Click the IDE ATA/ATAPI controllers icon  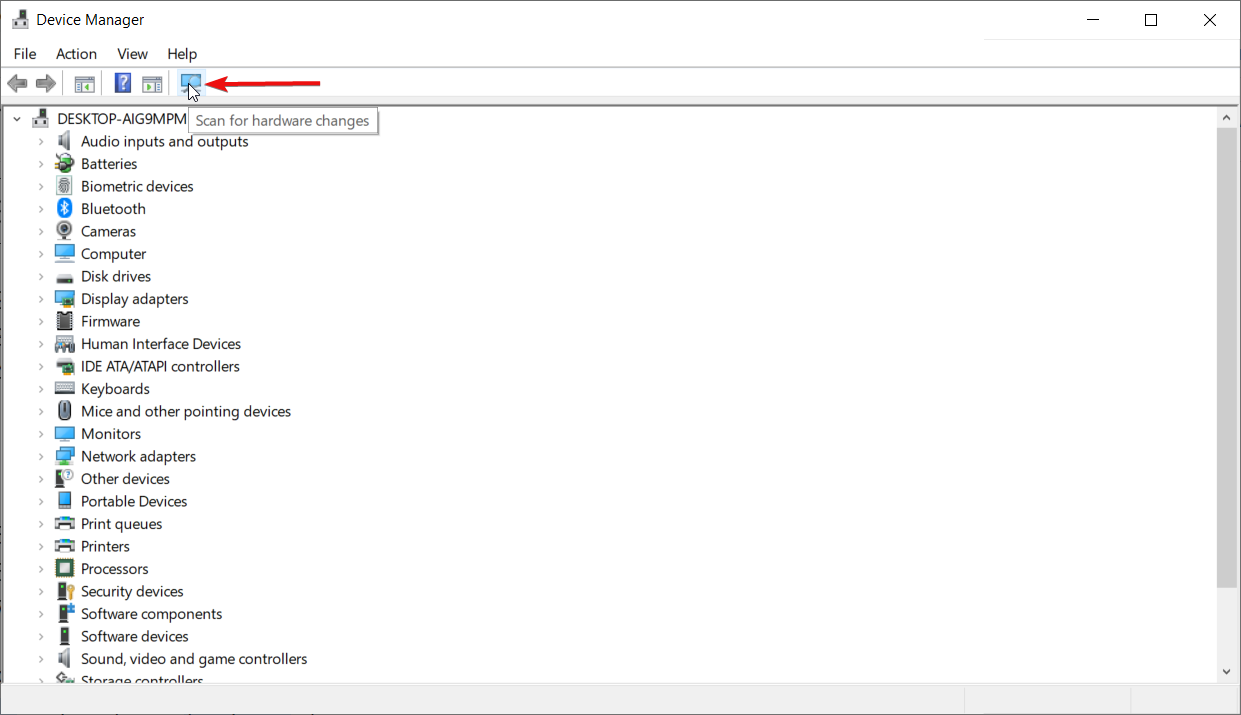[x=65, y=366]
